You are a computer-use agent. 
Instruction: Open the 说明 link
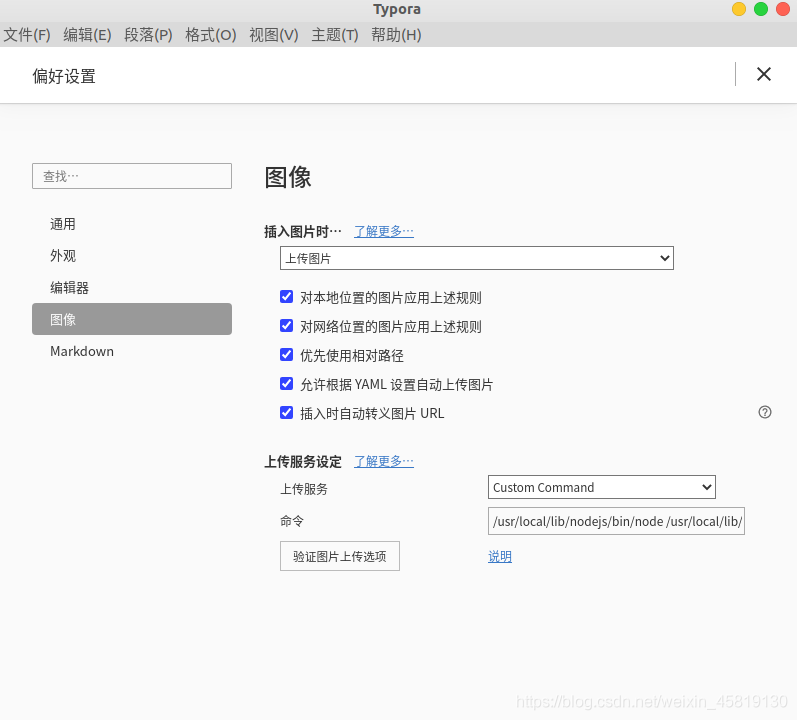pos(500,556)
